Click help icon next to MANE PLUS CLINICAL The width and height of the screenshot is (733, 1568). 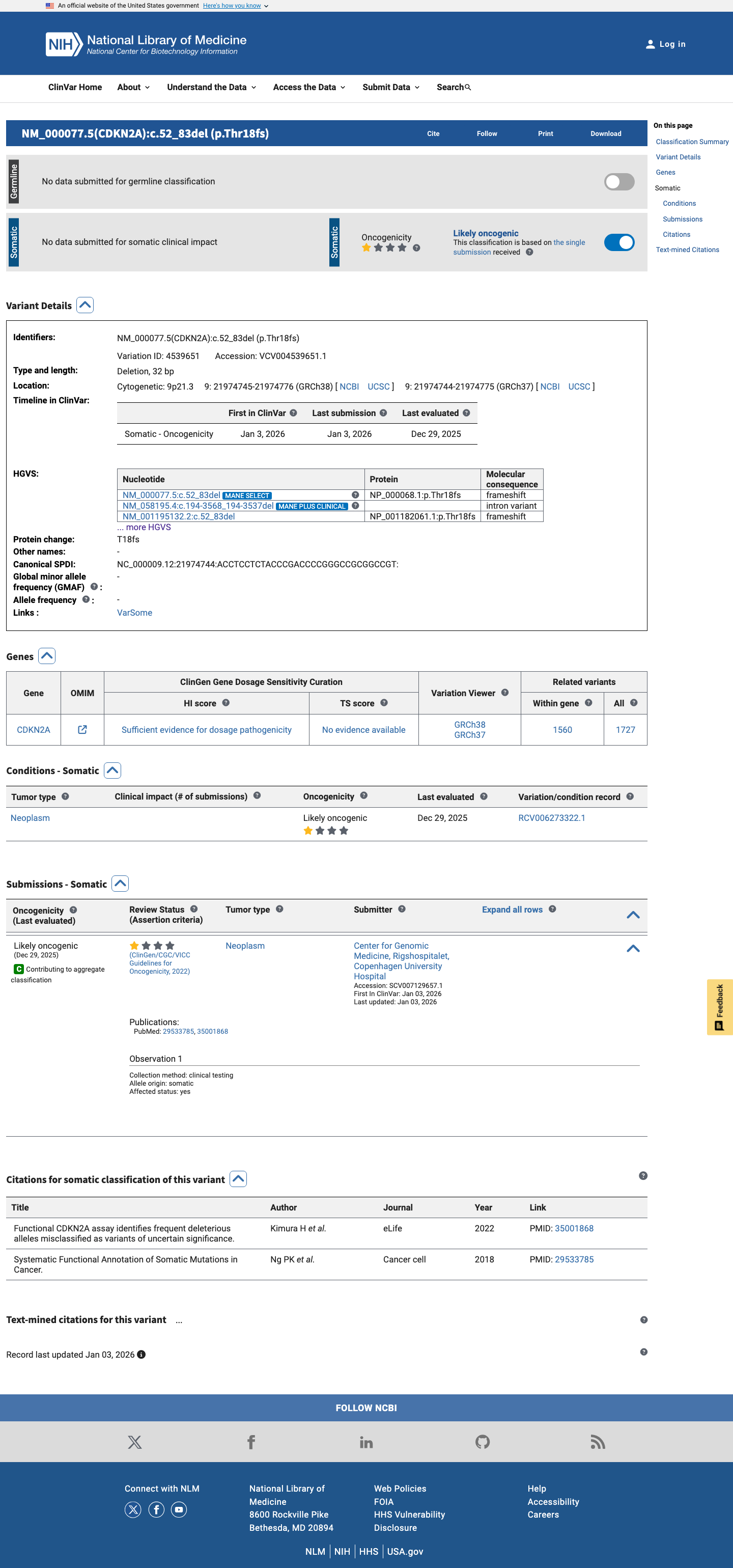tap(355, 505)
